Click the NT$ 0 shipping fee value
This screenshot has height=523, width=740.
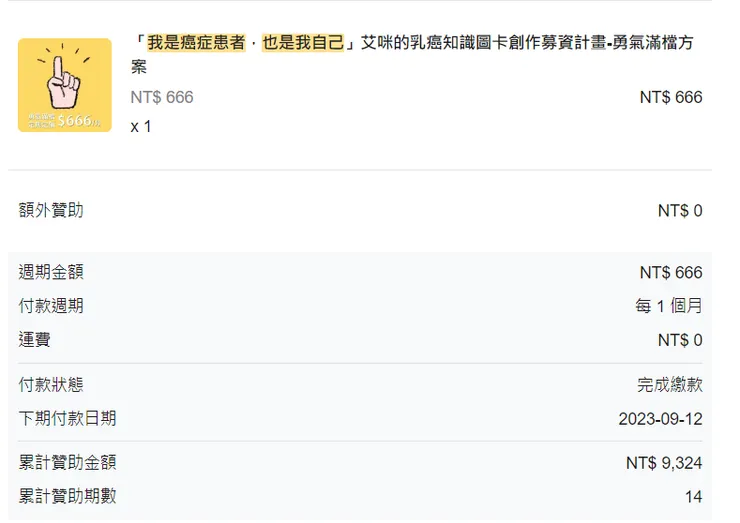pyautogui.click(x=680, y=340)
